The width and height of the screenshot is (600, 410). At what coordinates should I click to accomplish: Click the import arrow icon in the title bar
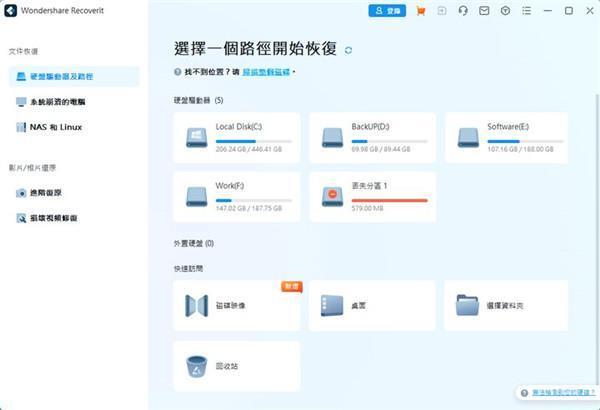coord(442,11)
